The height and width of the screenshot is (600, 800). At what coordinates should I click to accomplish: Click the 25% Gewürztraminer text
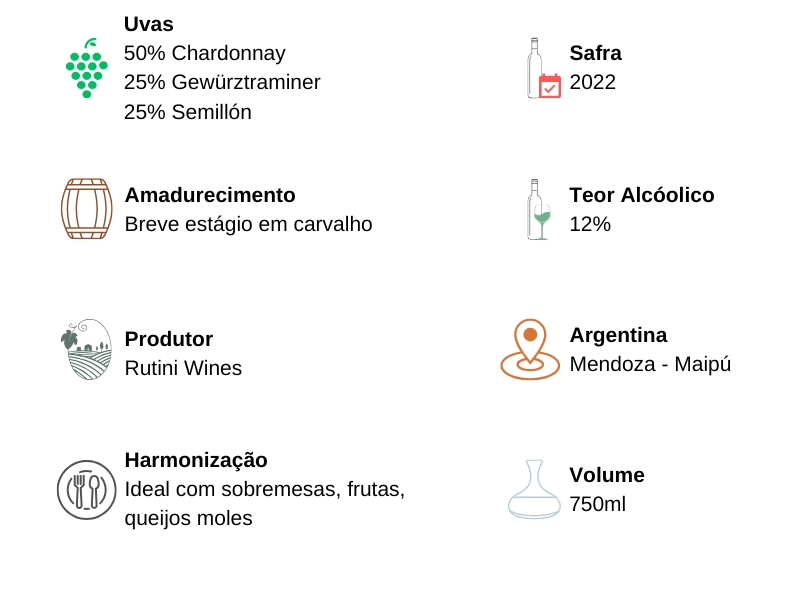pos(222,82)
